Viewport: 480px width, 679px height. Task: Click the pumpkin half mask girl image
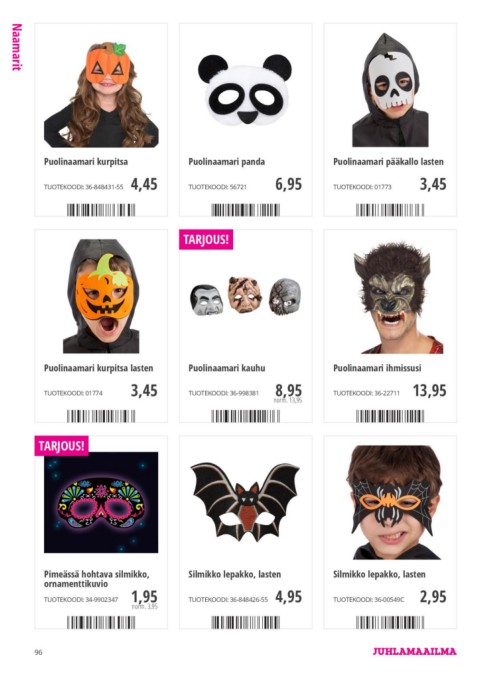click(101, 94)
